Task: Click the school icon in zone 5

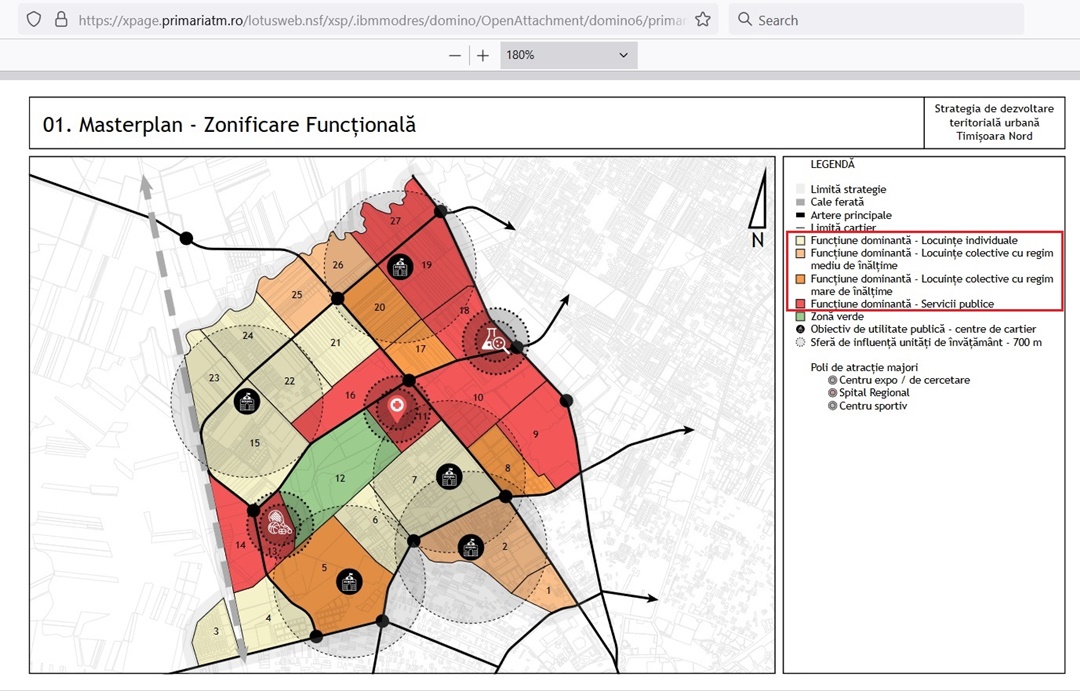Action: [349, 581]
